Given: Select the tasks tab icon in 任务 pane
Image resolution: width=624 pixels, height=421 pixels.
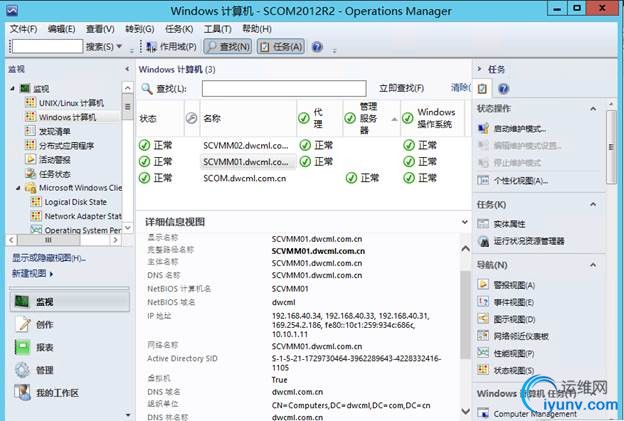Looking at the screenshot, I should pyautogui.click(x=482, y=88).
